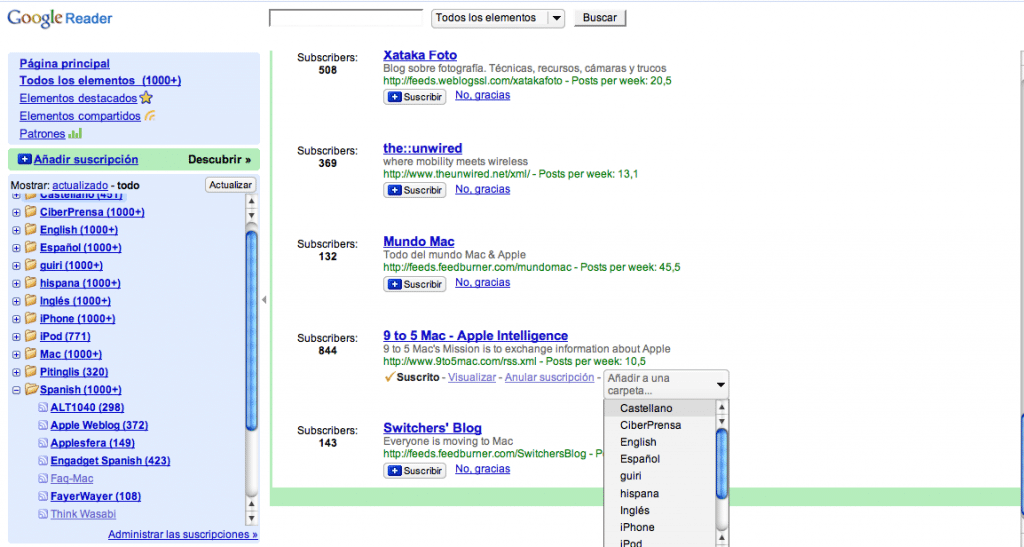This screenshot has height=547, width=1024.
Task: Expand the iPod folder
Action: tap(16, 337)
